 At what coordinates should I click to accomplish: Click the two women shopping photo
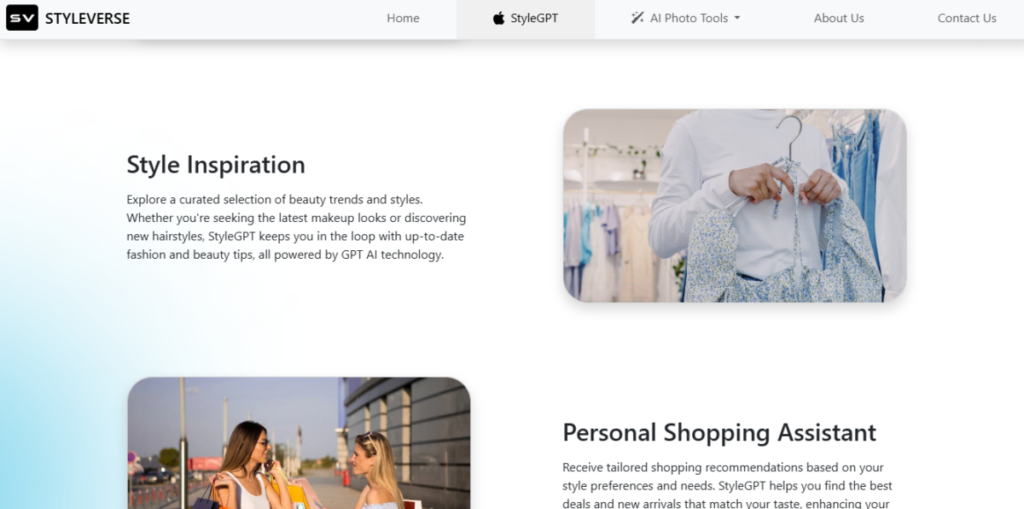[299, 443]
